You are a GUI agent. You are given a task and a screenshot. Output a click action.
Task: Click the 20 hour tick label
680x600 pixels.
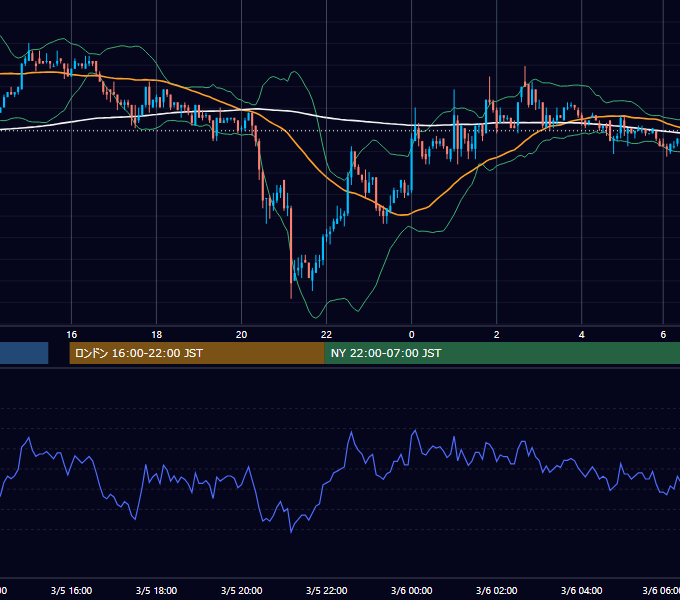coord(242,335)
